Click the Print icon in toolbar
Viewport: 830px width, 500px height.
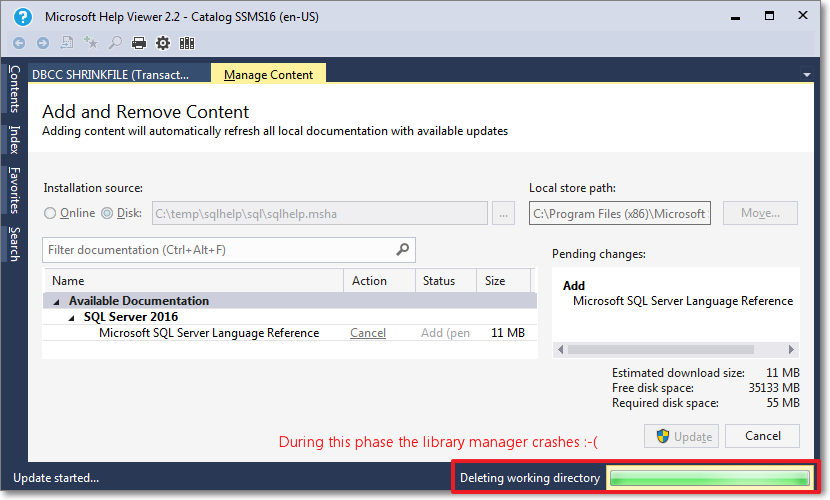tap(139, 43)
